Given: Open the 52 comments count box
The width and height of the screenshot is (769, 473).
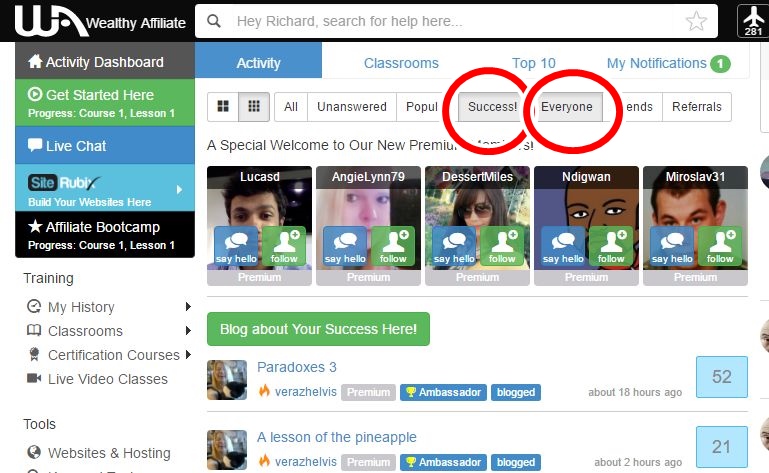Looking at the screenshot, I should click(721, 376).
